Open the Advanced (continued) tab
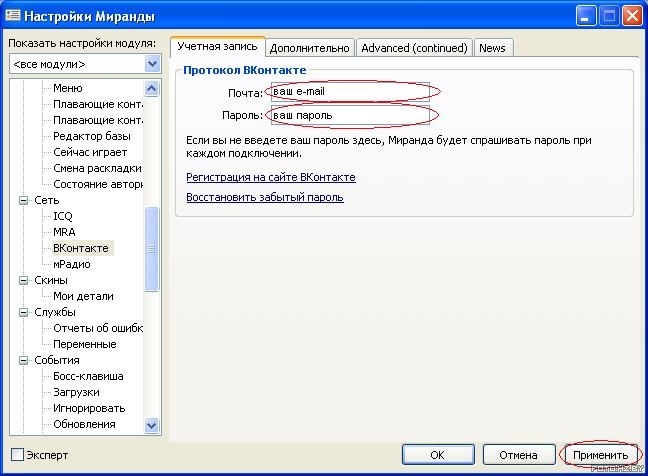The height and width of the screenshot is (476, 648). [414, 48]
